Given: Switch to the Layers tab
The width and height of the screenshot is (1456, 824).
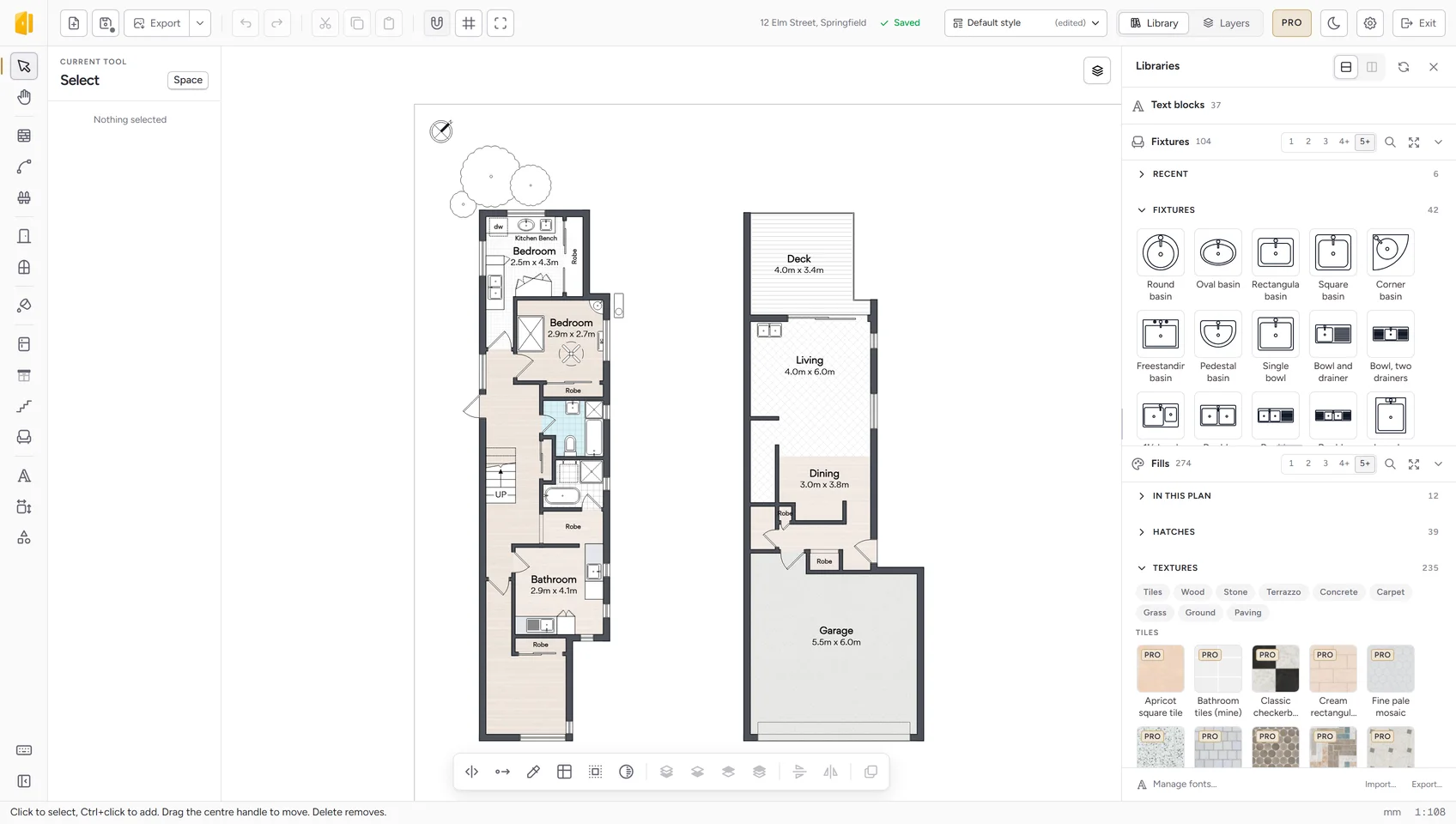Looking at the screenshot, I should pyautogui.click(x=1226, y=23).
